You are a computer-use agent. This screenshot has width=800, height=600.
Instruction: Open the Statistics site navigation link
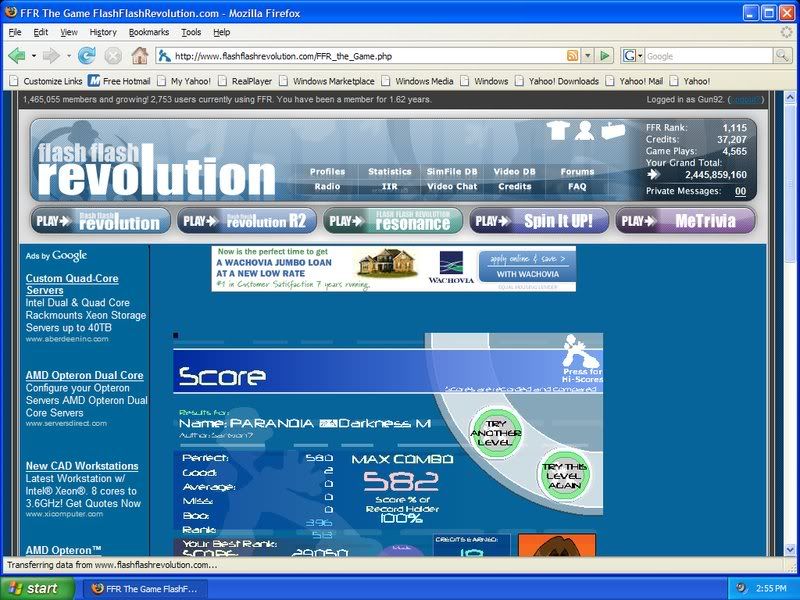click(x=389, y=172)
